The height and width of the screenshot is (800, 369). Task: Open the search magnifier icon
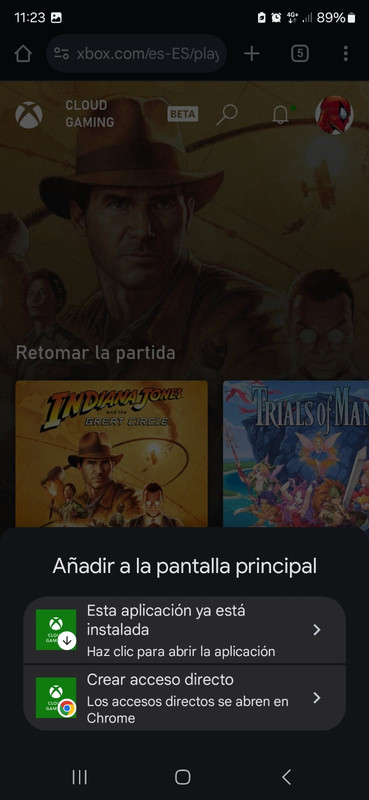(x=227, y=114)
